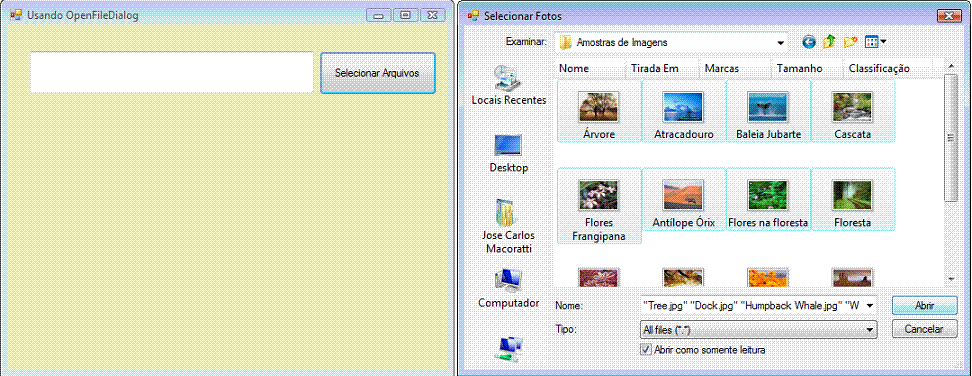
Task: Click the file list vertical scrollbar
Action: pos(951,138)
